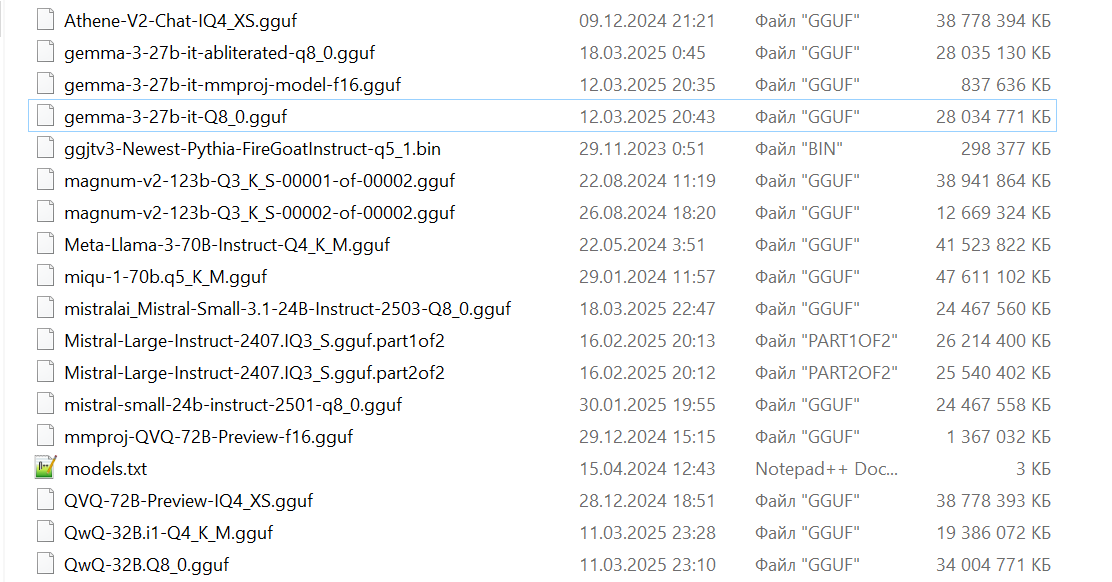This screenshot has width=1112, height=582.
Task: Click the 47 611 102 КБ size cell
Action: pos(993,276)
